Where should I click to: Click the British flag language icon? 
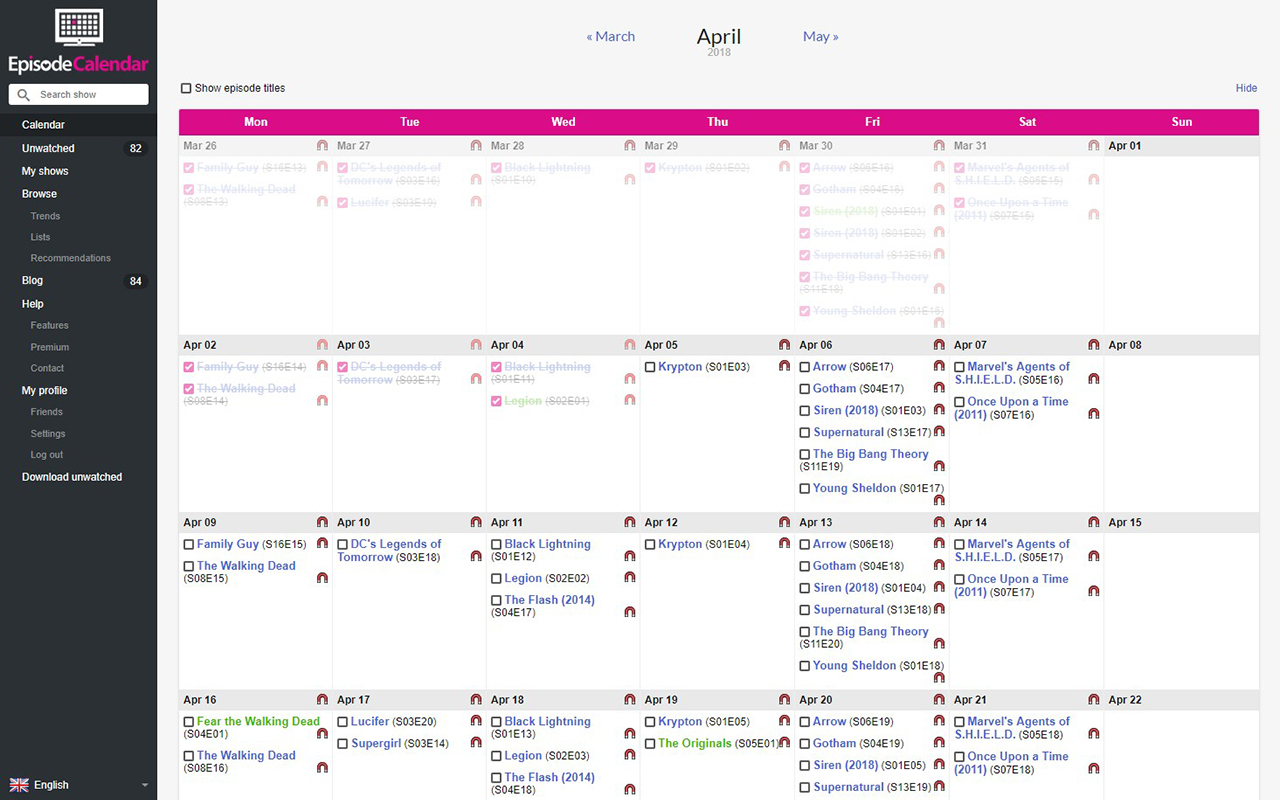(x=20, y=785)
